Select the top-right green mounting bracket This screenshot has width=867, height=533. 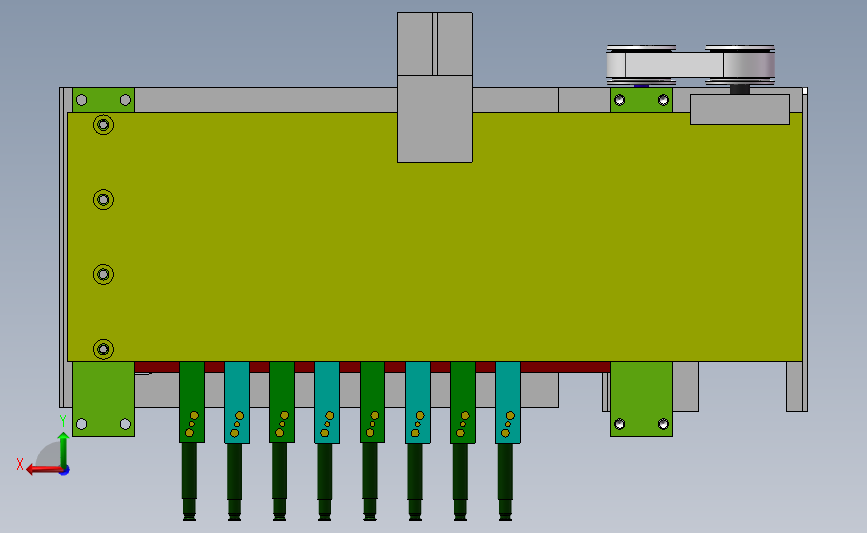pyautogui.click(x=641, y=100)
